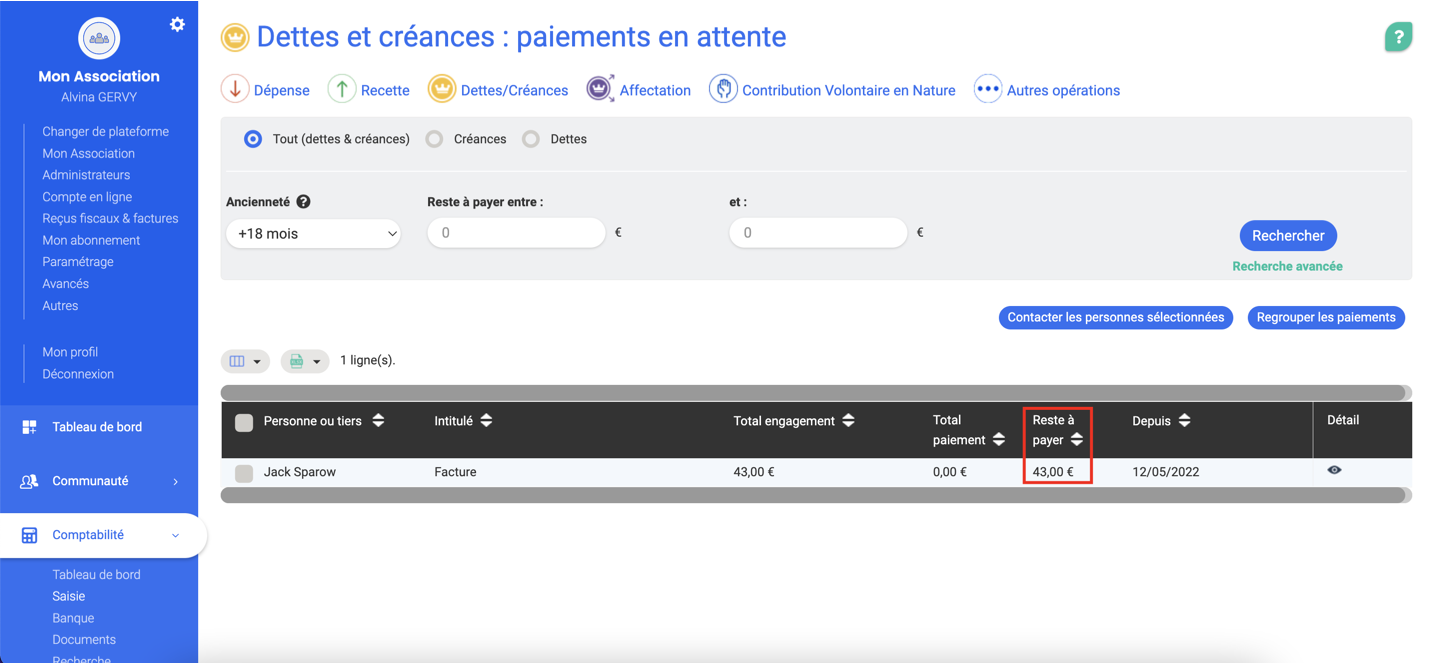Open settings gear icon in sidebar
This screenshot has width=1432, height=663.
tap(177, 24)
